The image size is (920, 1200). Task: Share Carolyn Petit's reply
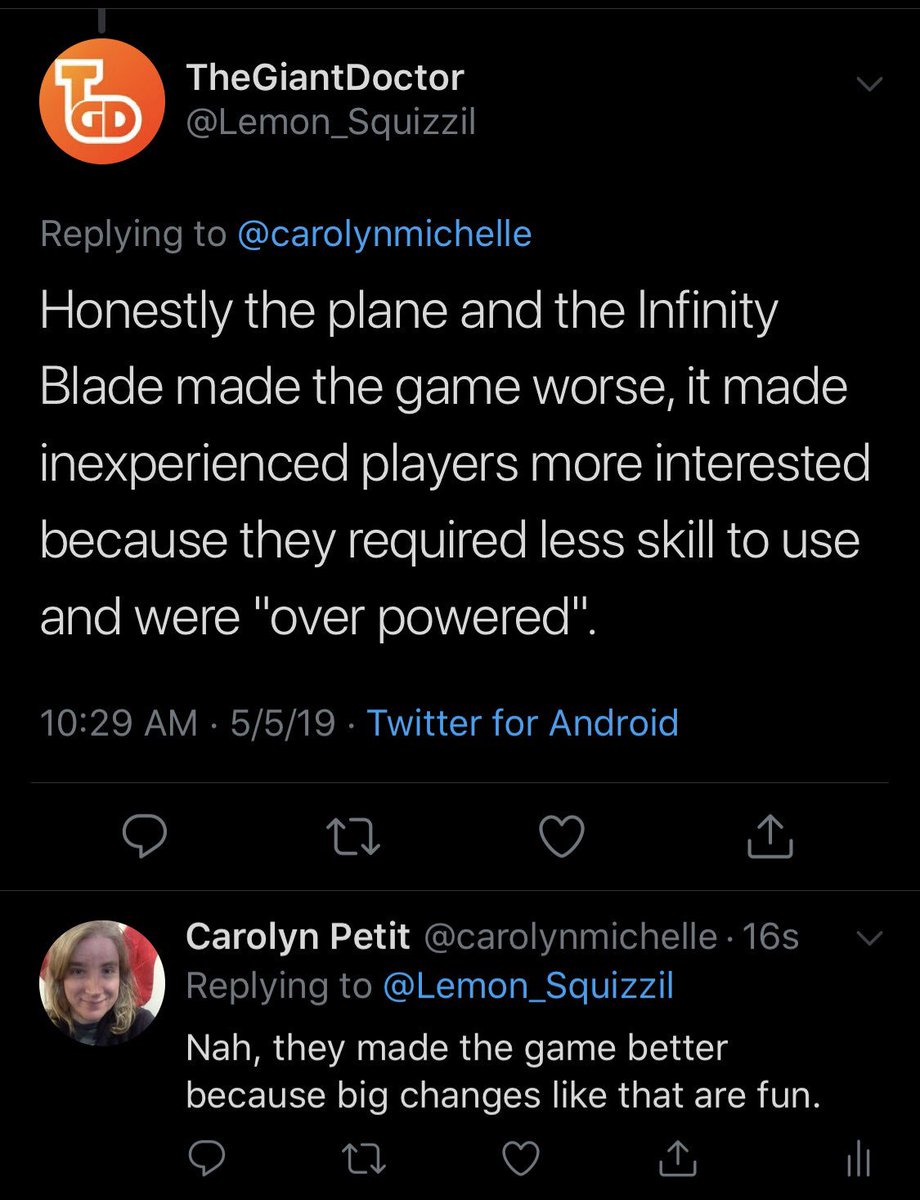(x=679, y=1158)
